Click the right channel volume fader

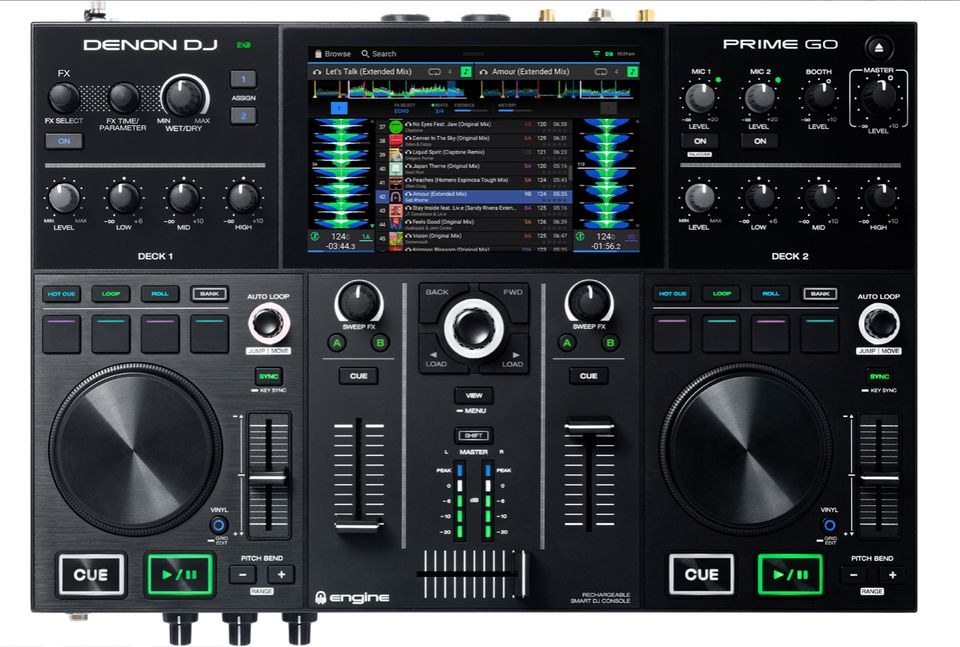pos(588,426)
